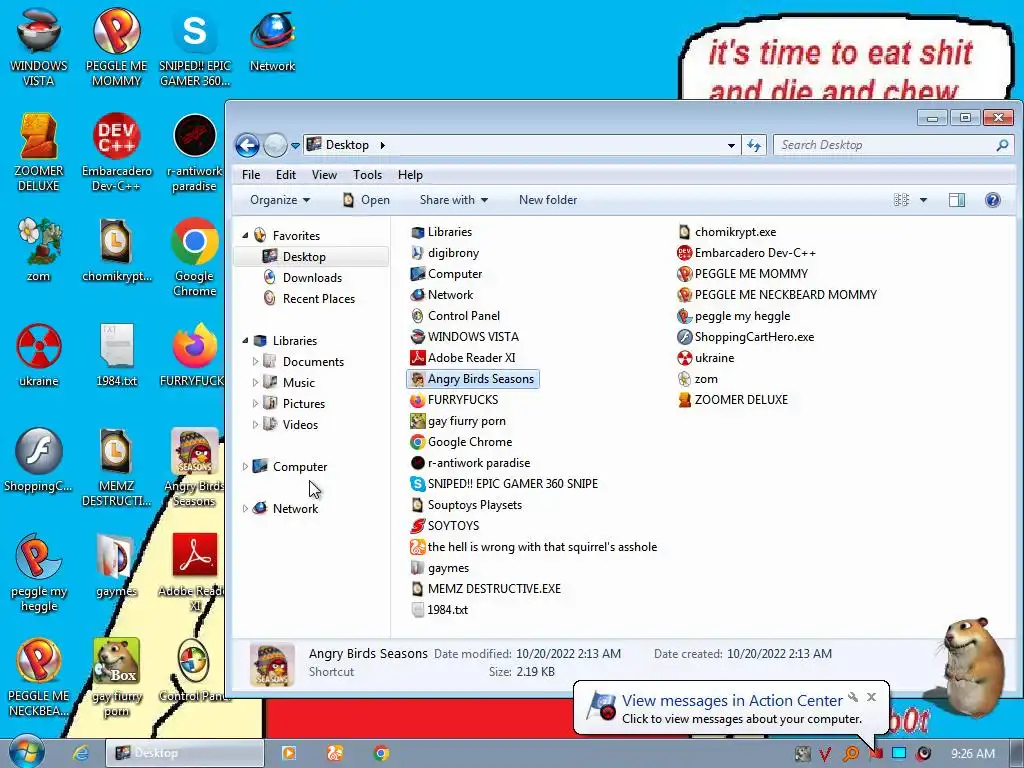Open Explorer help button
The height and width of the screenshot is (768, 1024).
pyautogui.click(x=992, y=200)
